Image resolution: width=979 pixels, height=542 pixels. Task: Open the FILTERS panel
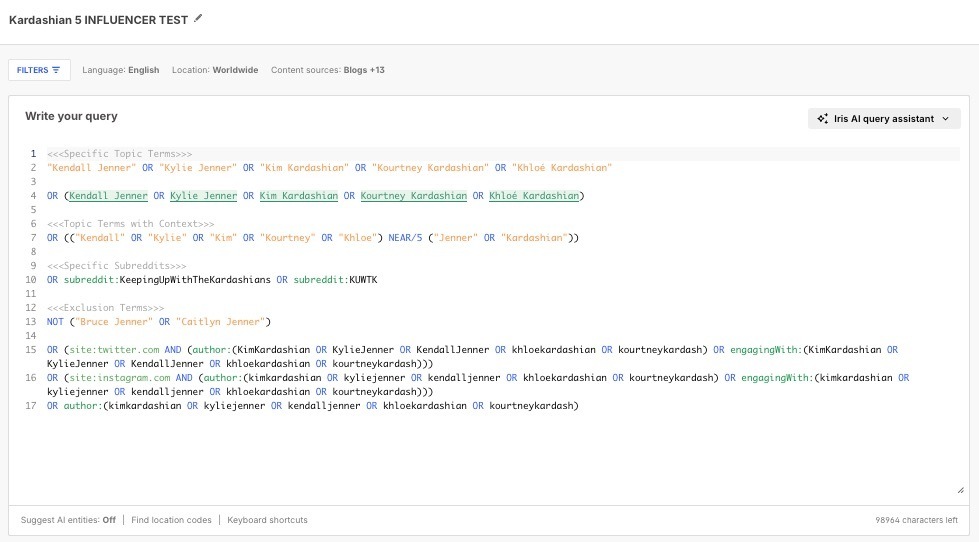[39, 70]
